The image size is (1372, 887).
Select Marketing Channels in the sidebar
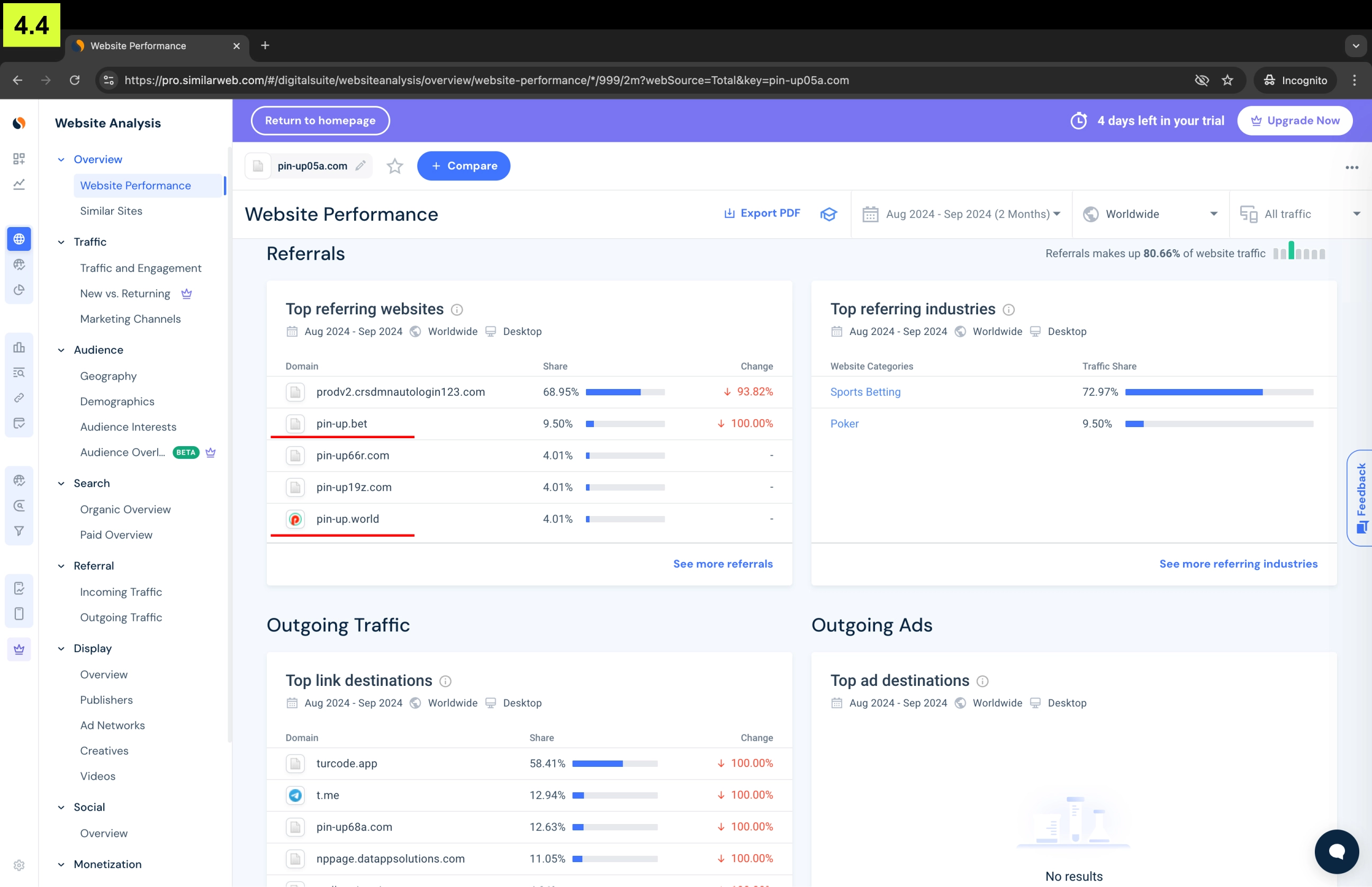pos(130,319)
